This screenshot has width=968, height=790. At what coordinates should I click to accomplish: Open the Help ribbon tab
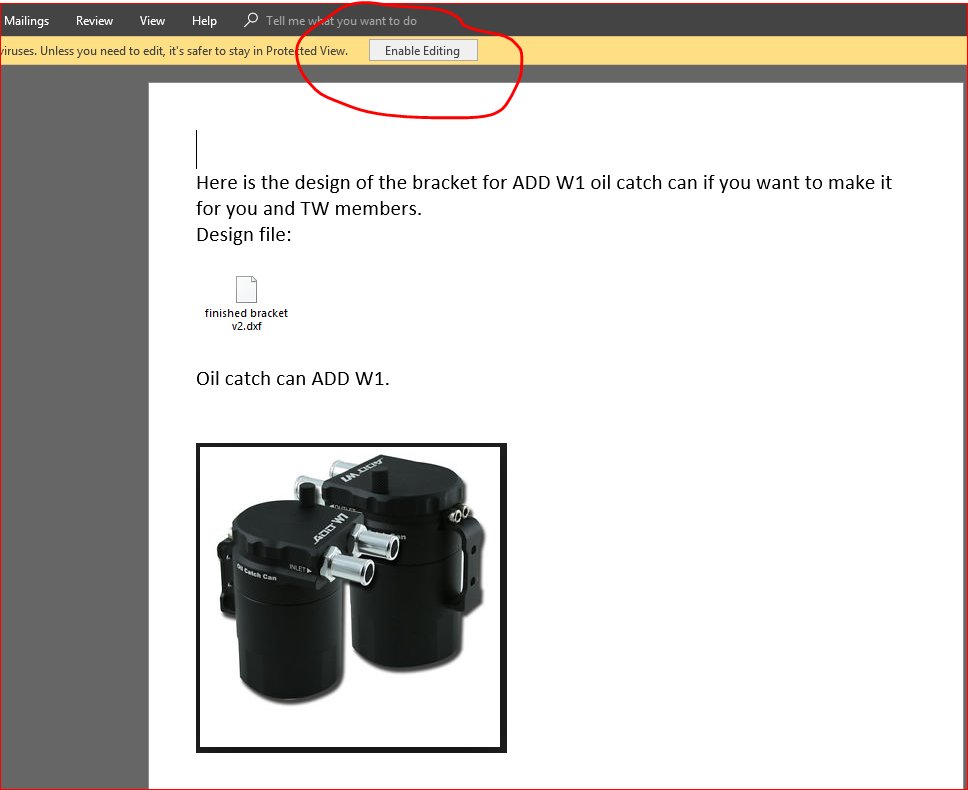pyautogui.click(x=204, y=21)
